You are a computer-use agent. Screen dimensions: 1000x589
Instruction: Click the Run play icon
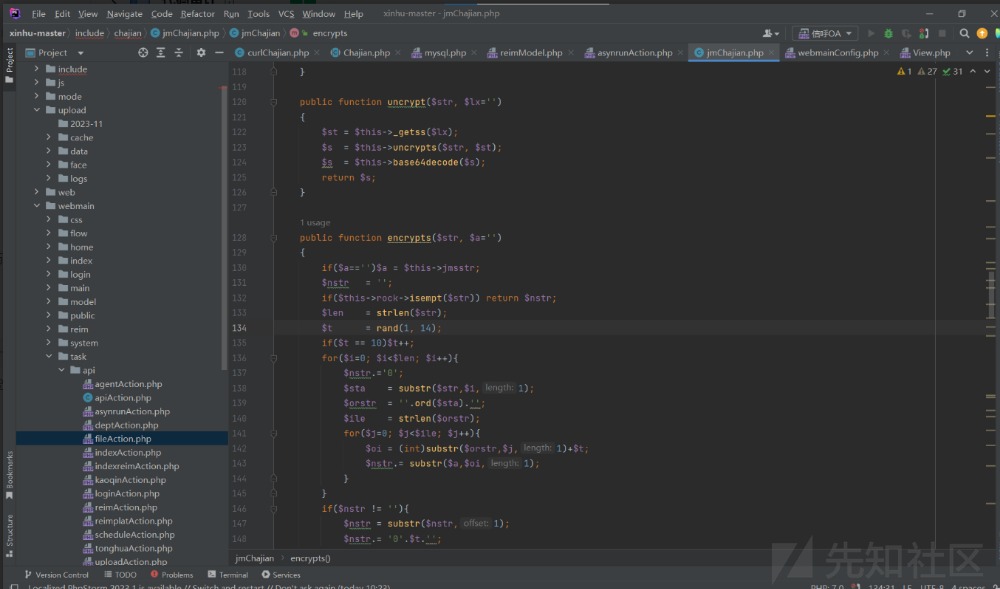pyautogui.click(x=871, y=33)
